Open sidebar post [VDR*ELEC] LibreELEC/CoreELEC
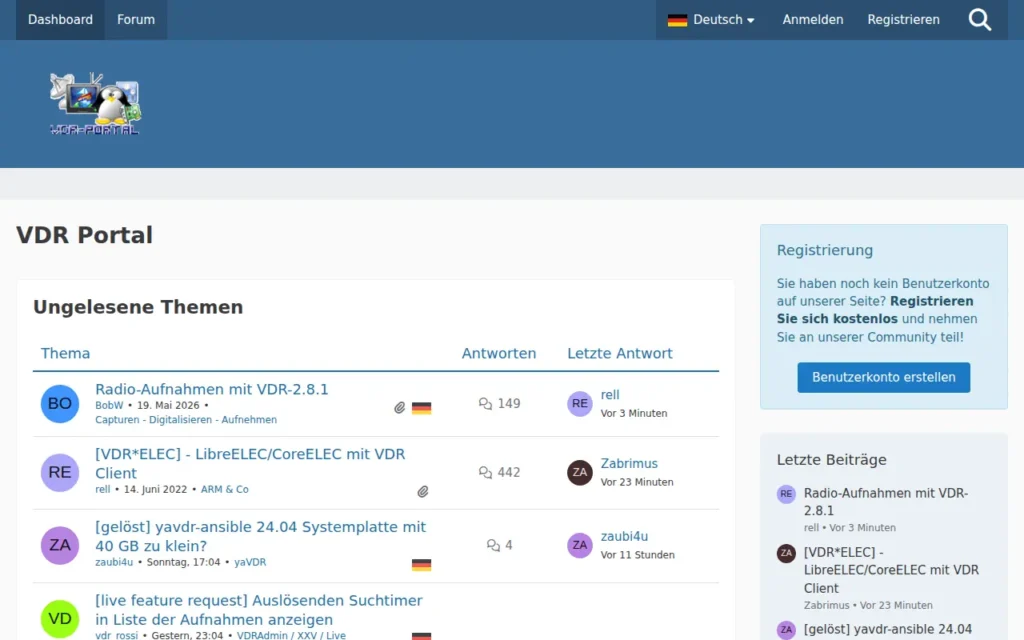The height and width of the screenshot is (640, 1024). [891, 570]
